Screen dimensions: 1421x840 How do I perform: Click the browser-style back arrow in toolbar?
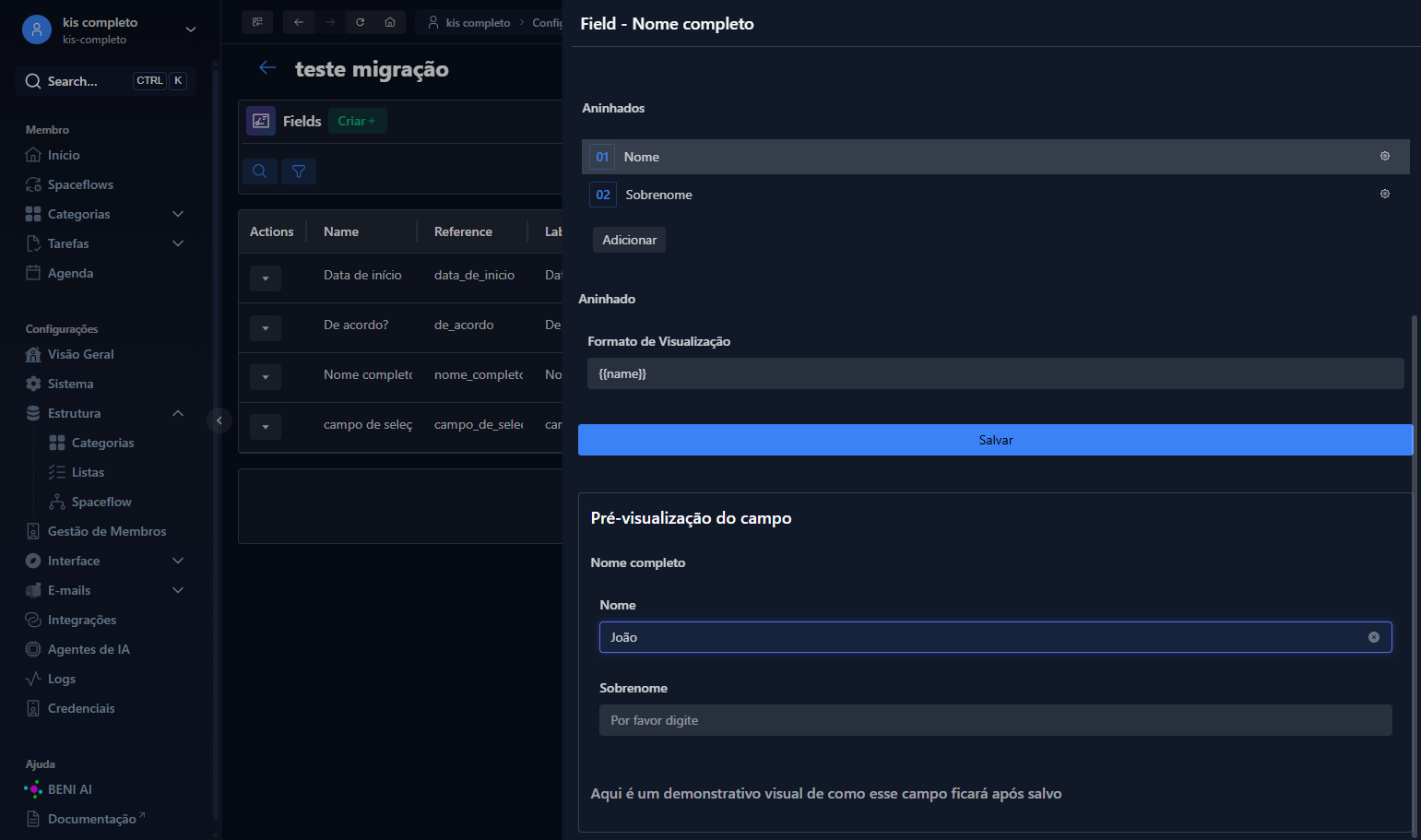pos(299,22)
